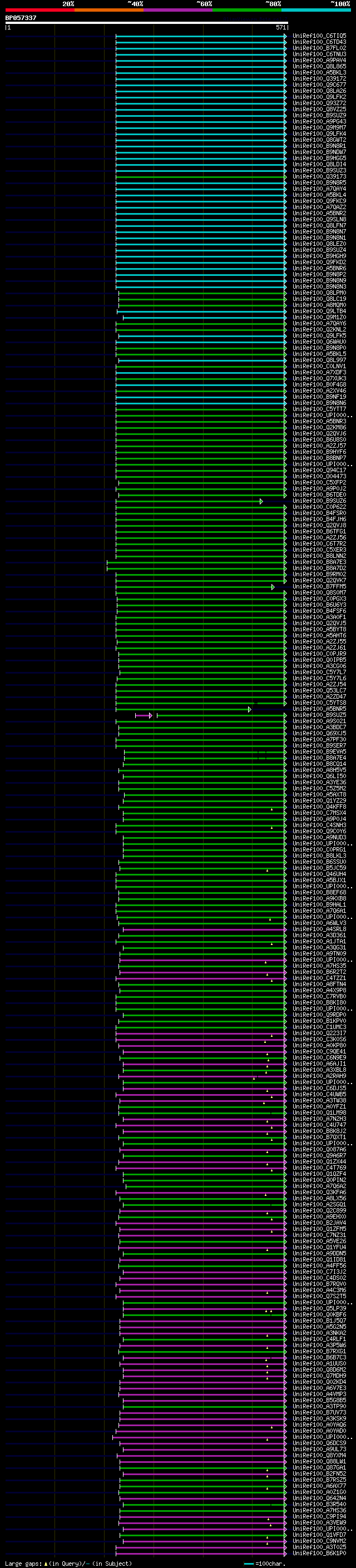Select hit label UniRef100_Q1VFD7

click(319, 1535)
